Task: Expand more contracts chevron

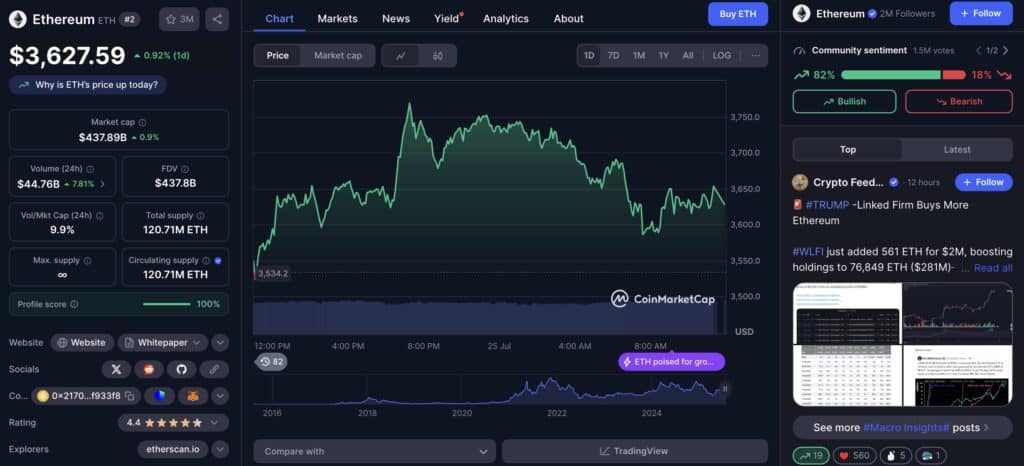Action: pos(220,396)
